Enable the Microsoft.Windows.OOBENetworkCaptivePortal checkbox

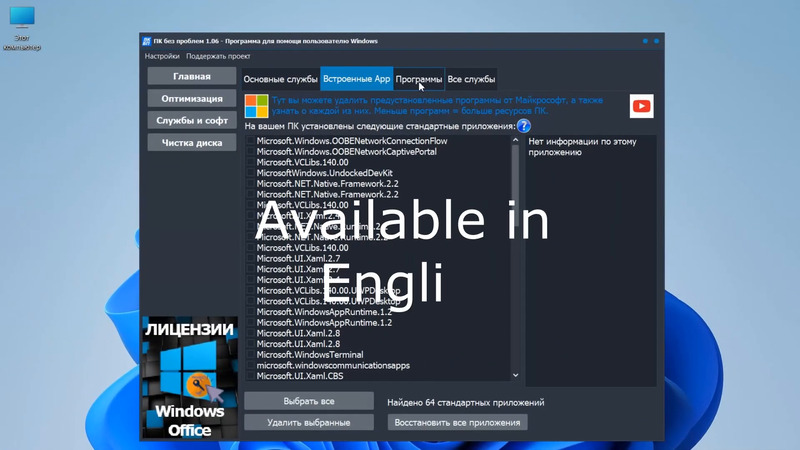tap(250, 152)
